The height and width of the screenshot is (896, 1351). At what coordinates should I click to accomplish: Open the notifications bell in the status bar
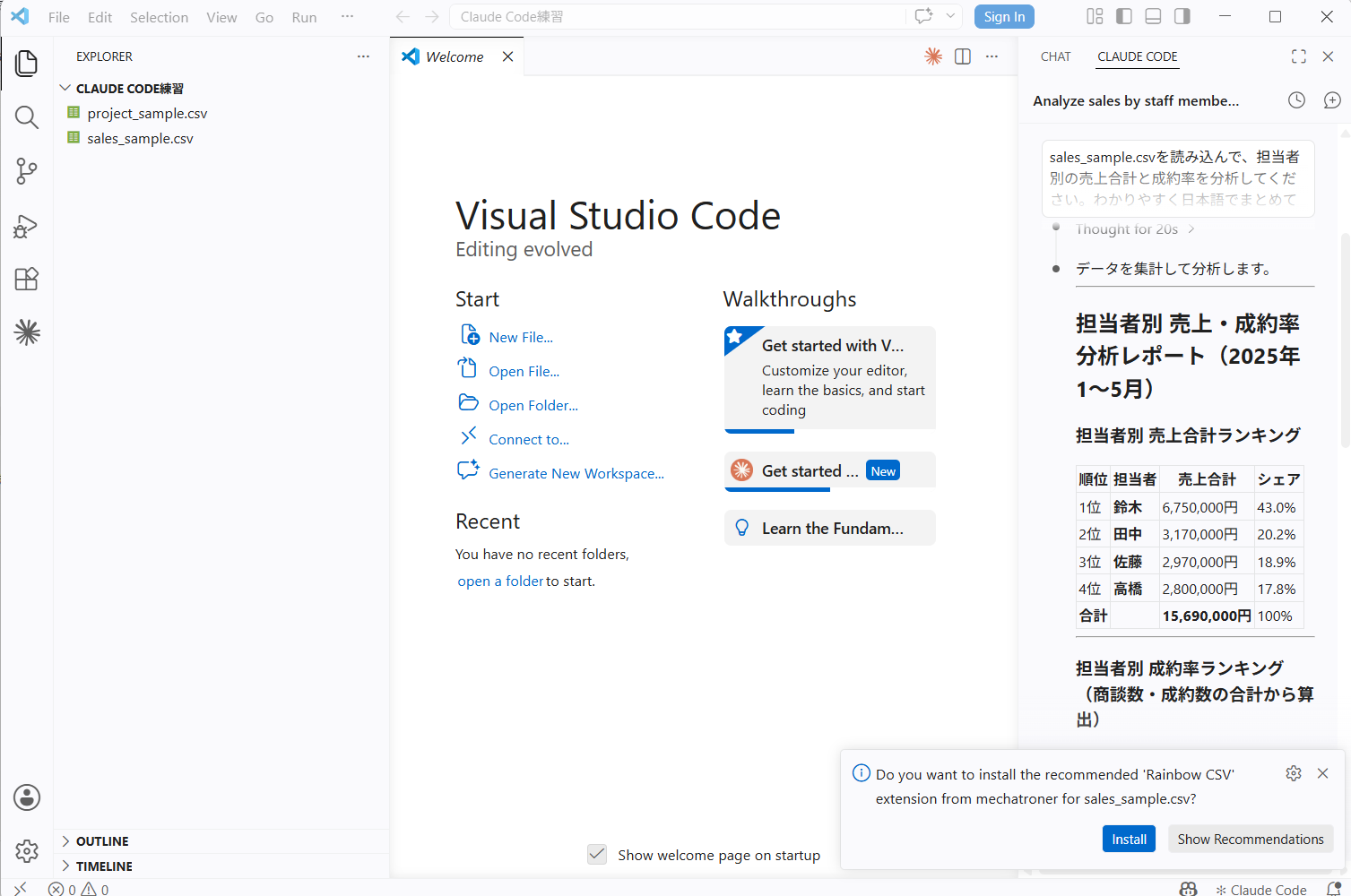click(1333, 889)
